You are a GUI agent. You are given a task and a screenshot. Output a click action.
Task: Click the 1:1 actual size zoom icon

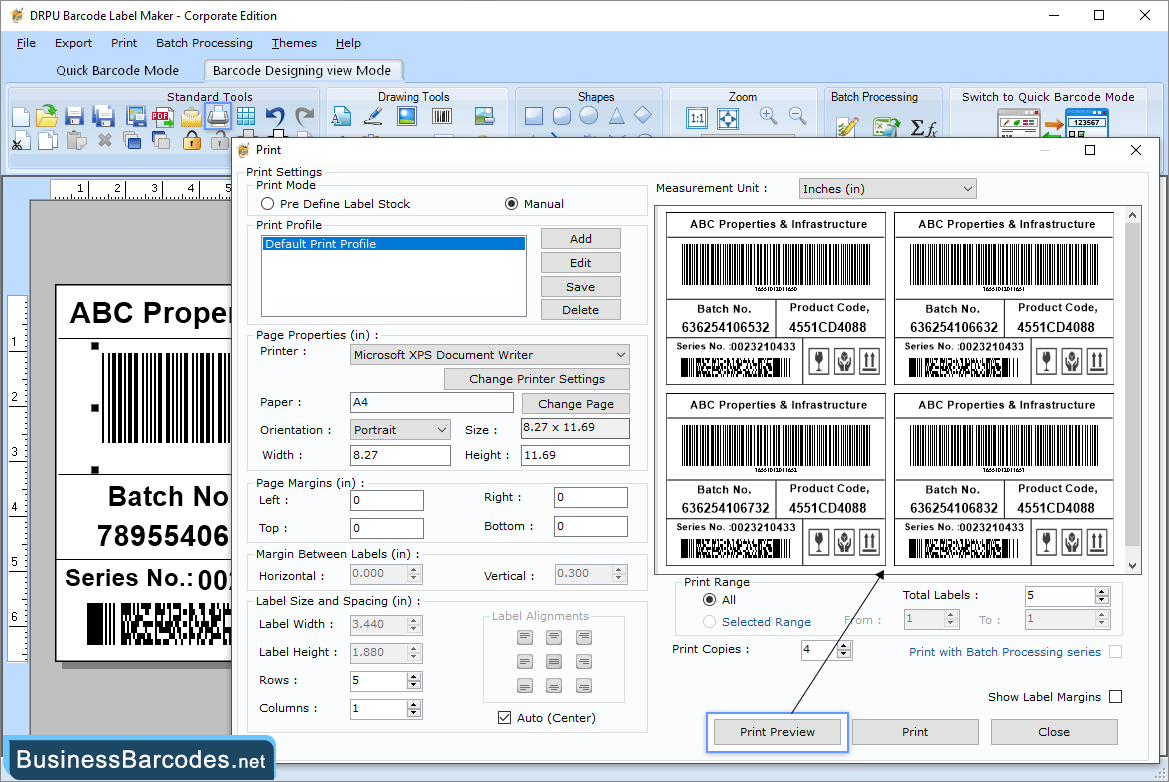(697, 119)
